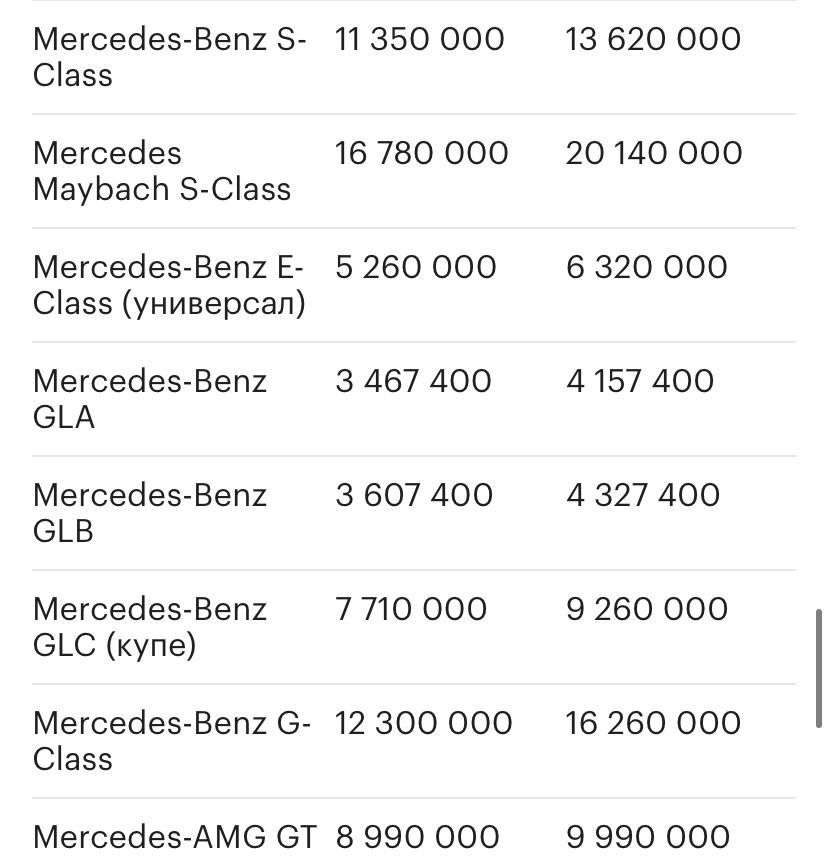Select the 20 140 000 price value
The image size is (828, 859).
pos(654,153)
